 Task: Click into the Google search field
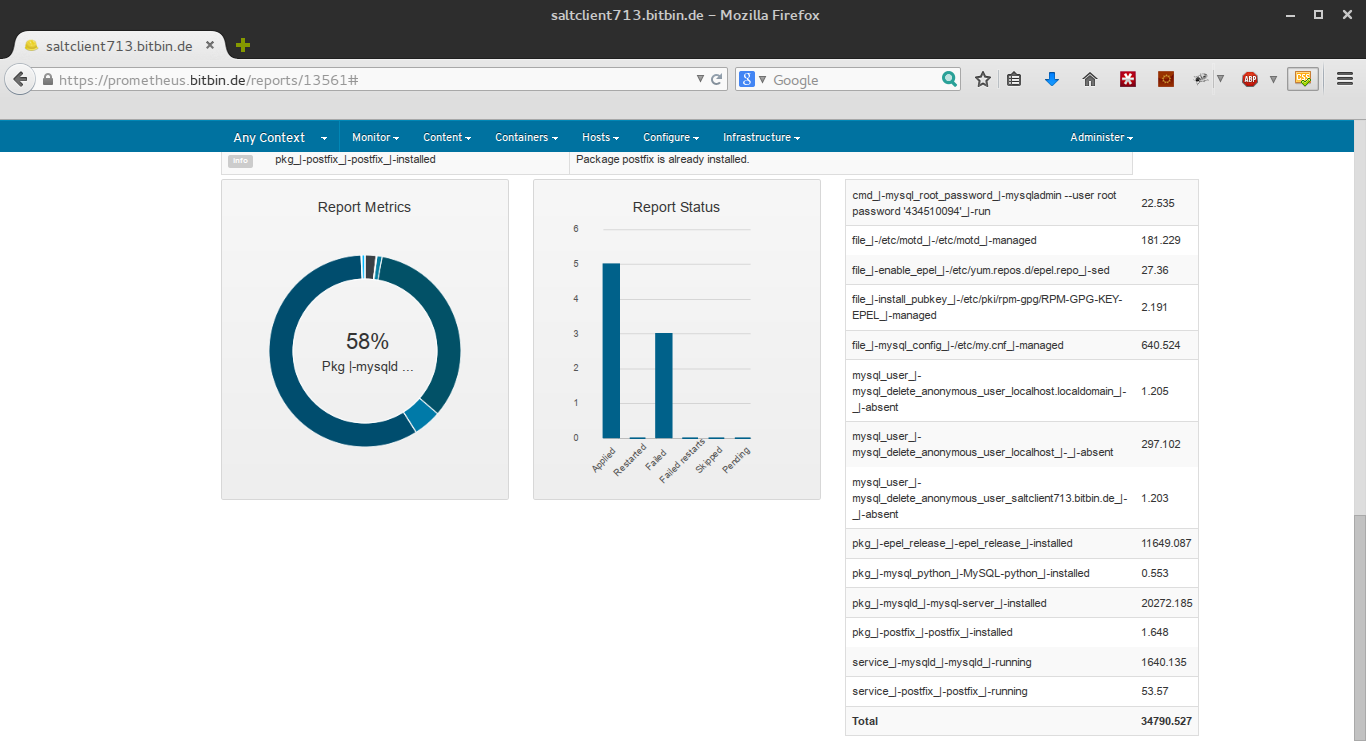(x=850, y=80)
